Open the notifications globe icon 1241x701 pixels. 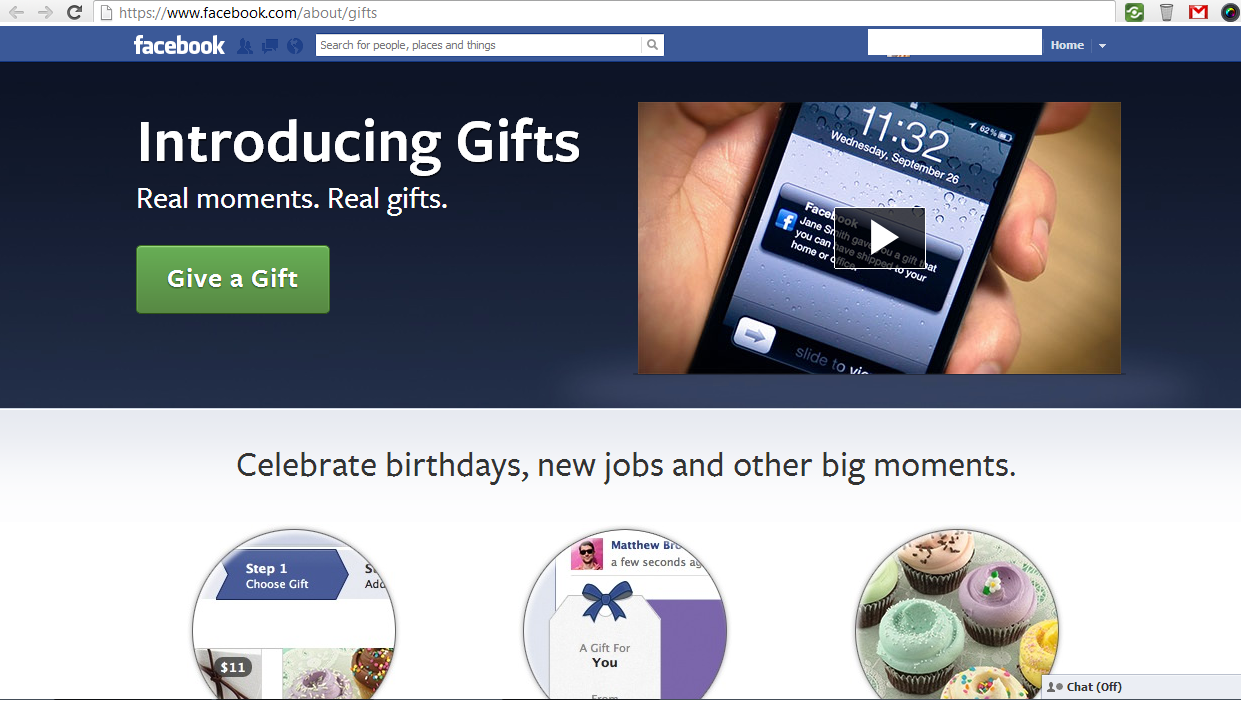(295, 46)
